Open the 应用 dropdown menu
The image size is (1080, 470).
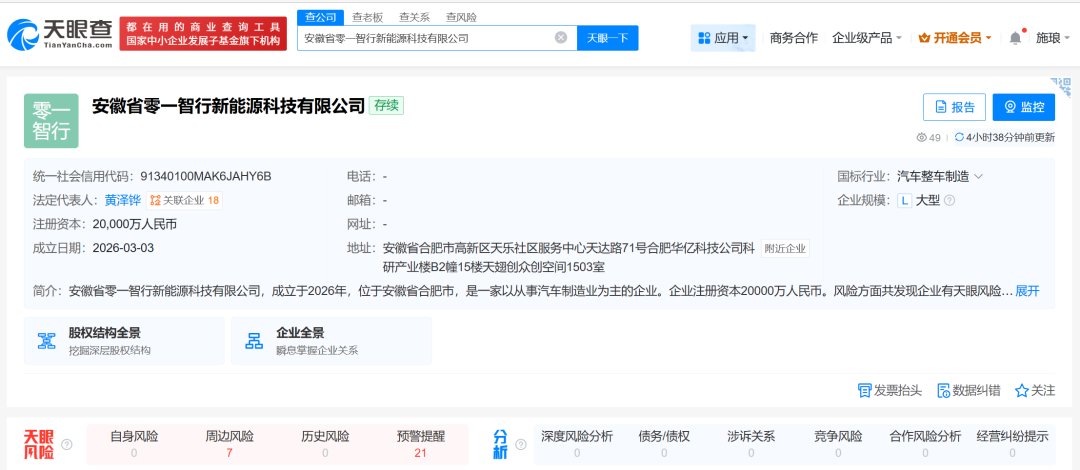(x=723, y=38)
